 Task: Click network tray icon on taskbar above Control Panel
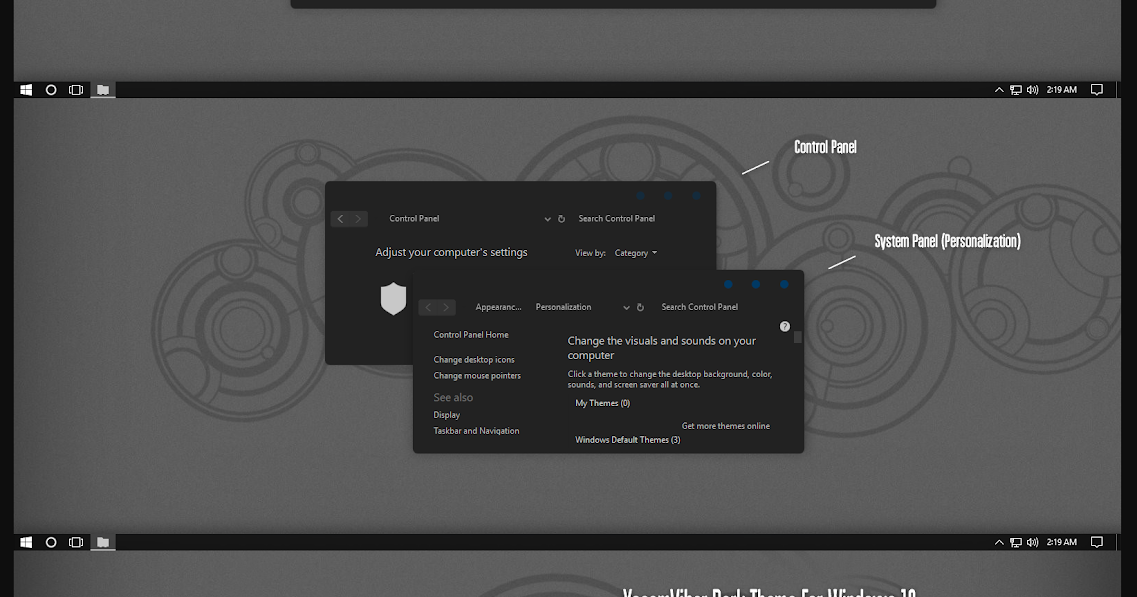1016,90
